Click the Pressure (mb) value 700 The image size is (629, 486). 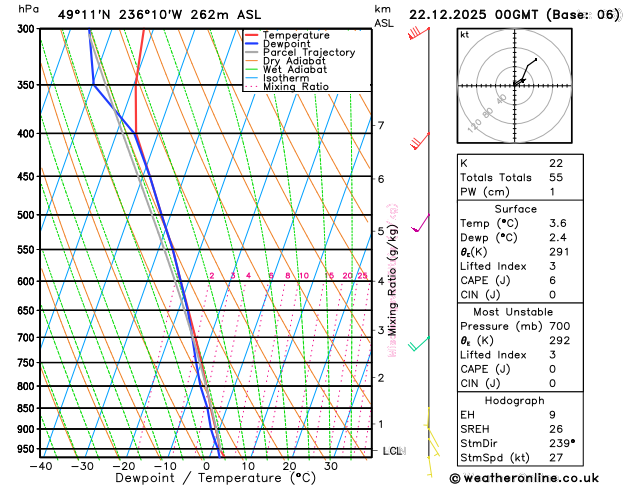[x=560, y=326]
